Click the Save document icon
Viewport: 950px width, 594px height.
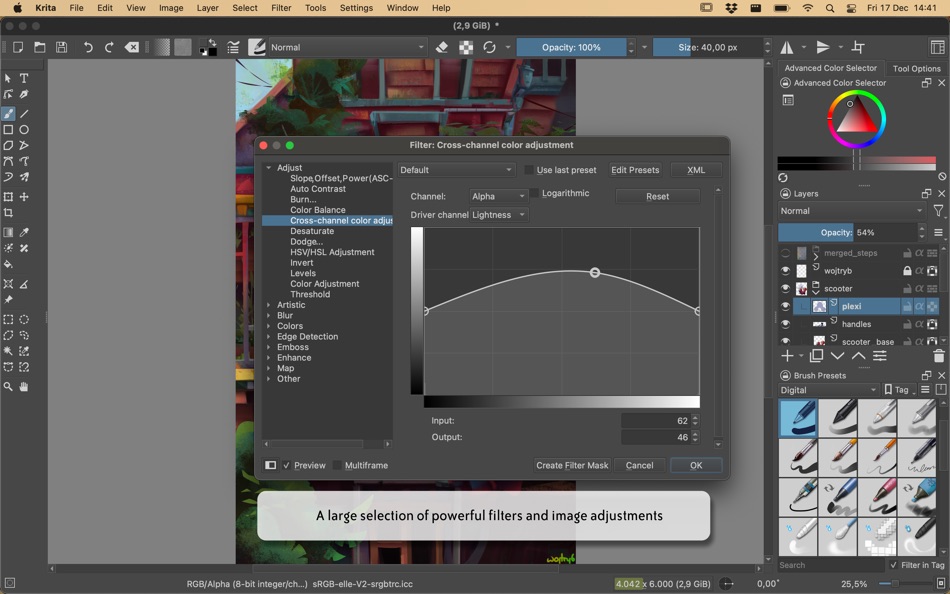tap(61, 47)
